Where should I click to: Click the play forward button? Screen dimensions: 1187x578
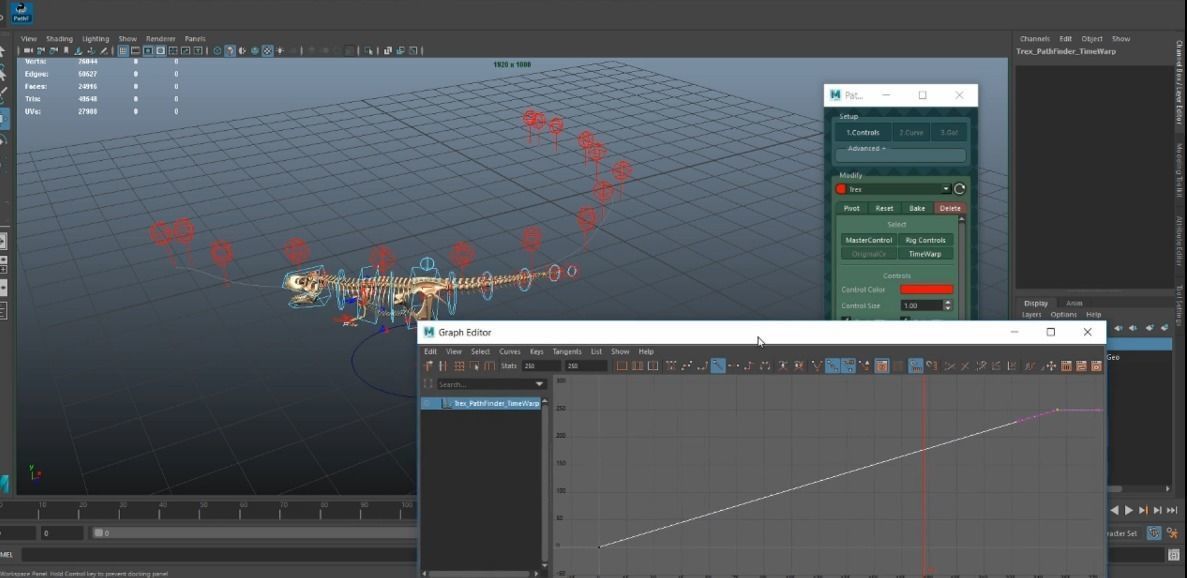tap(1129, 511)
